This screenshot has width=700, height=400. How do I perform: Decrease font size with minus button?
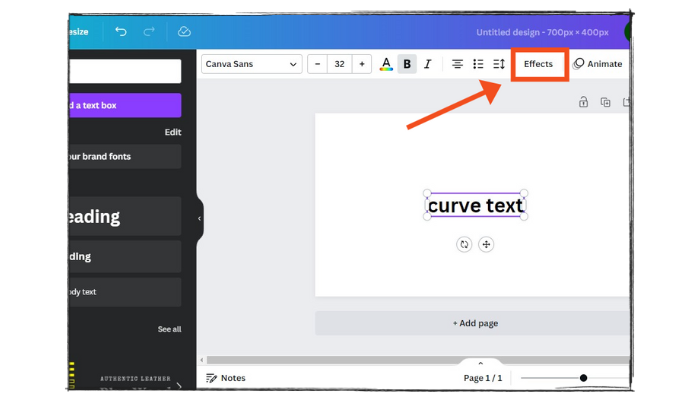[x=317, y=64]
